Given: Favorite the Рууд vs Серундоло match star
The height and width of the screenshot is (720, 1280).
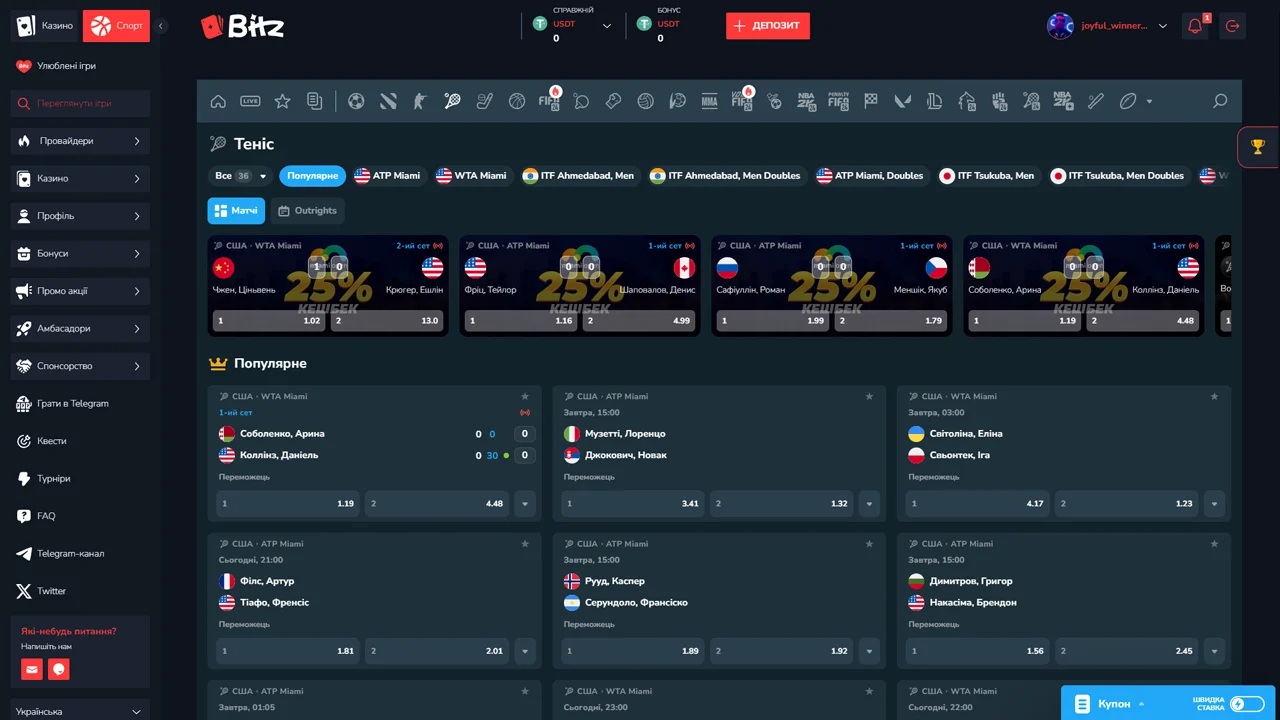Looking at the screenshot, I should click(870, 544).
